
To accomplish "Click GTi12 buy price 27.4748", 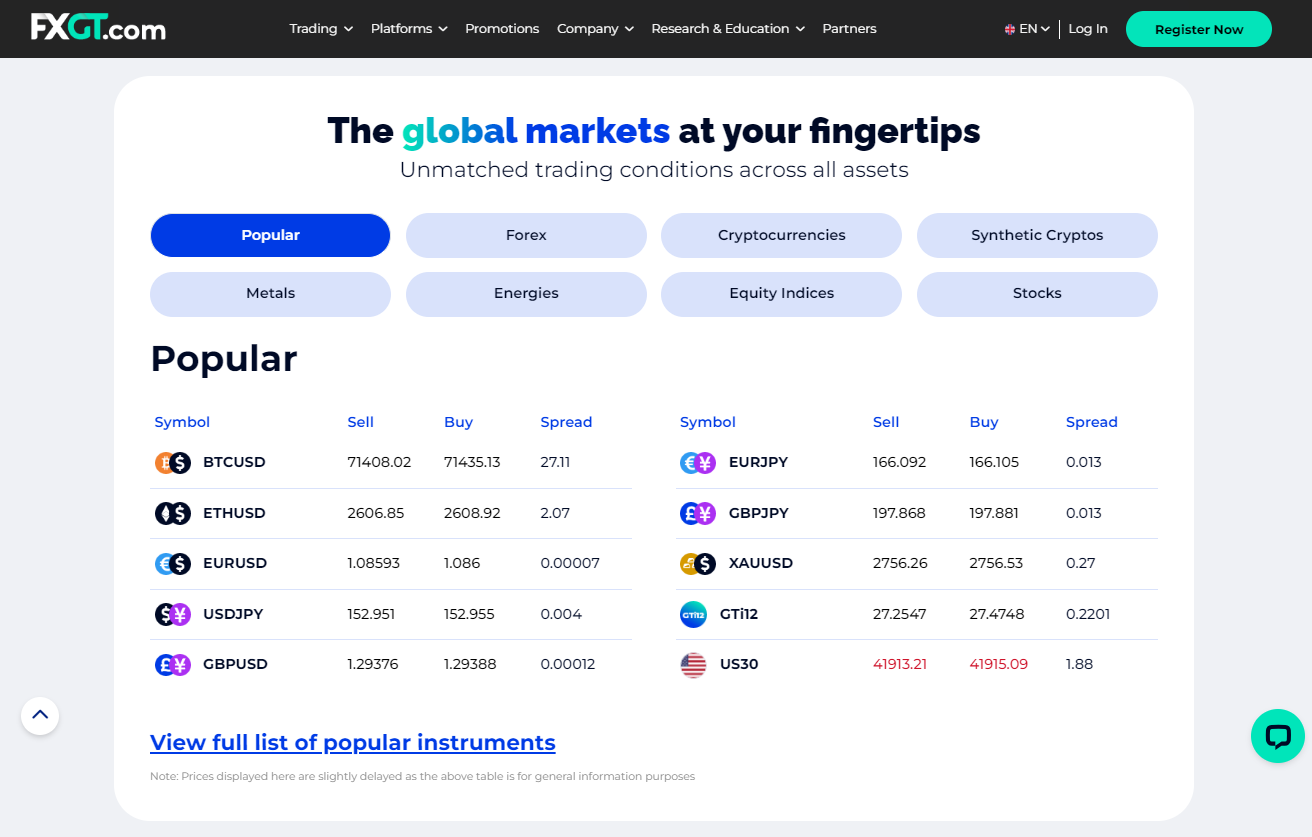I will pyautogui.click(x=997, y=614).
